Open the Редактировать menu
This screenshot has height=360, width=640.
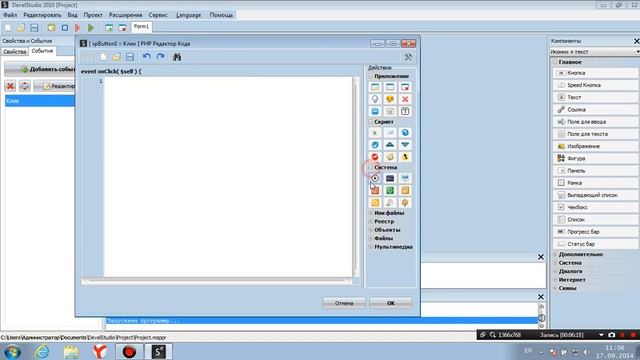click(x=42, y=15)
